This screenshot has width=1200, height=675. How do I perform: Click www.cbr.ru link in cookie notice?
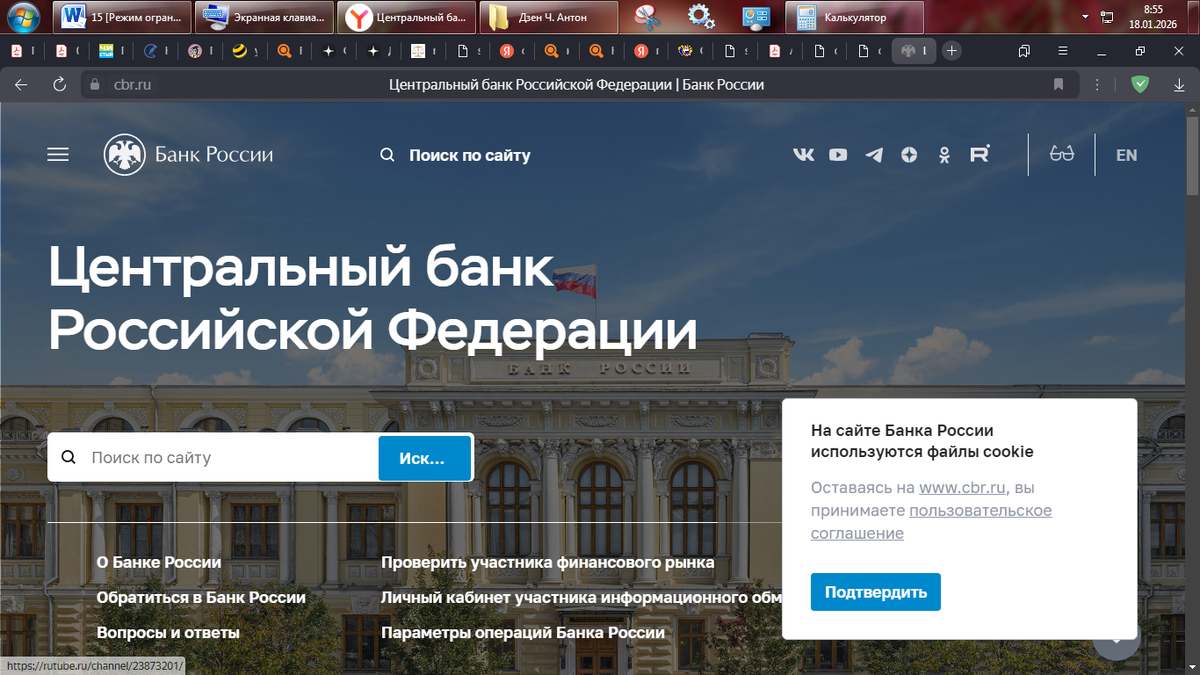click(962, 488)
